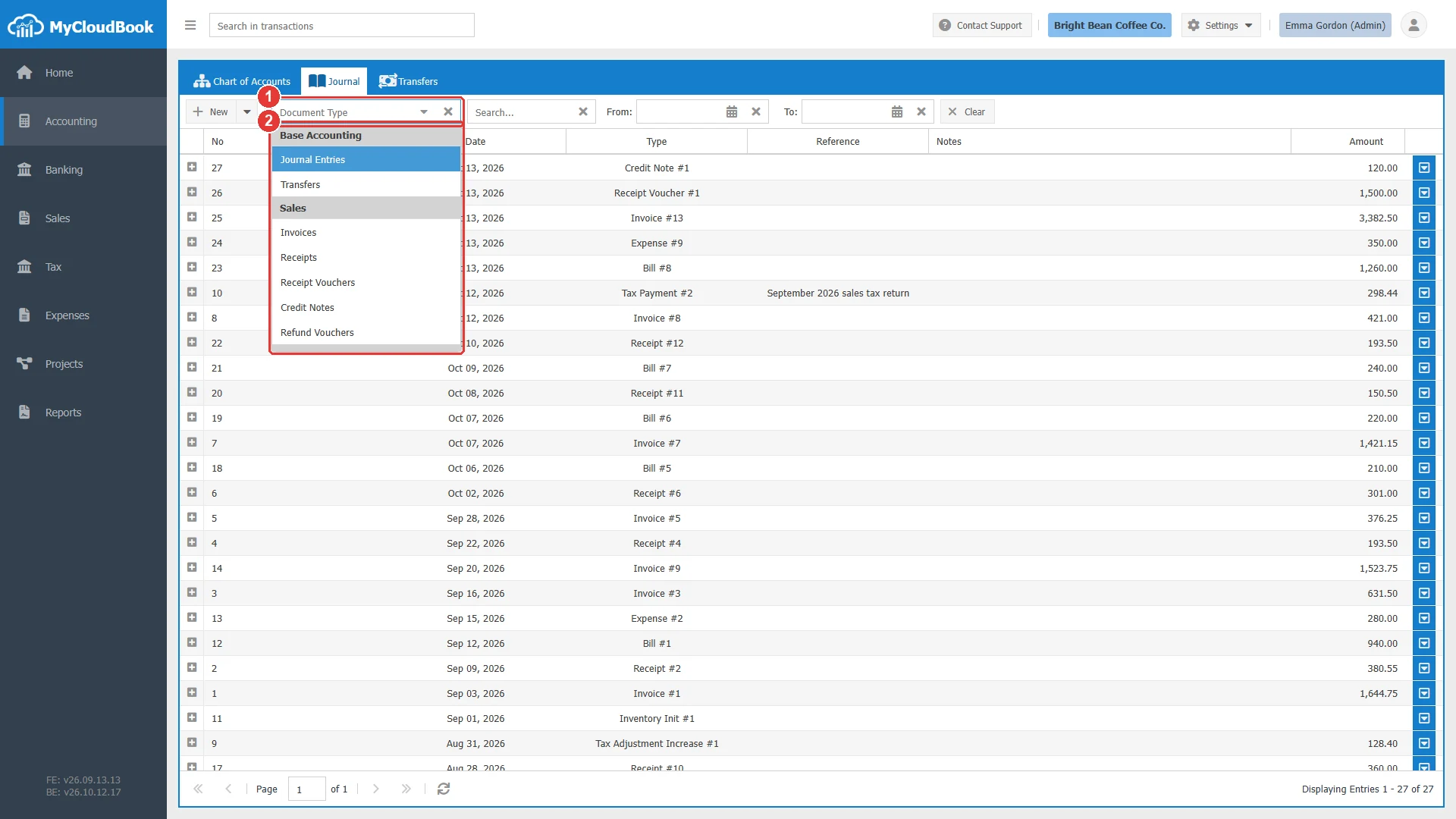The image size is (1456, 819).
Task: Focus the Search in transactions field
Action: (342, 25)
